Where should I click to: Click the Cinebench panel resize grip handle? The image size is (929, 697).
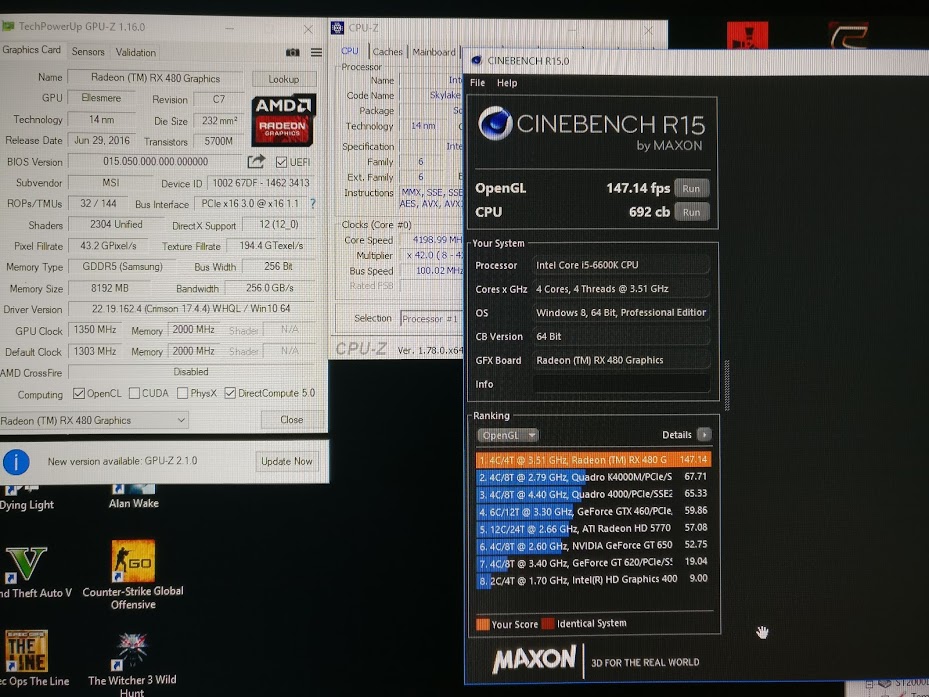[x=727, y=385]
